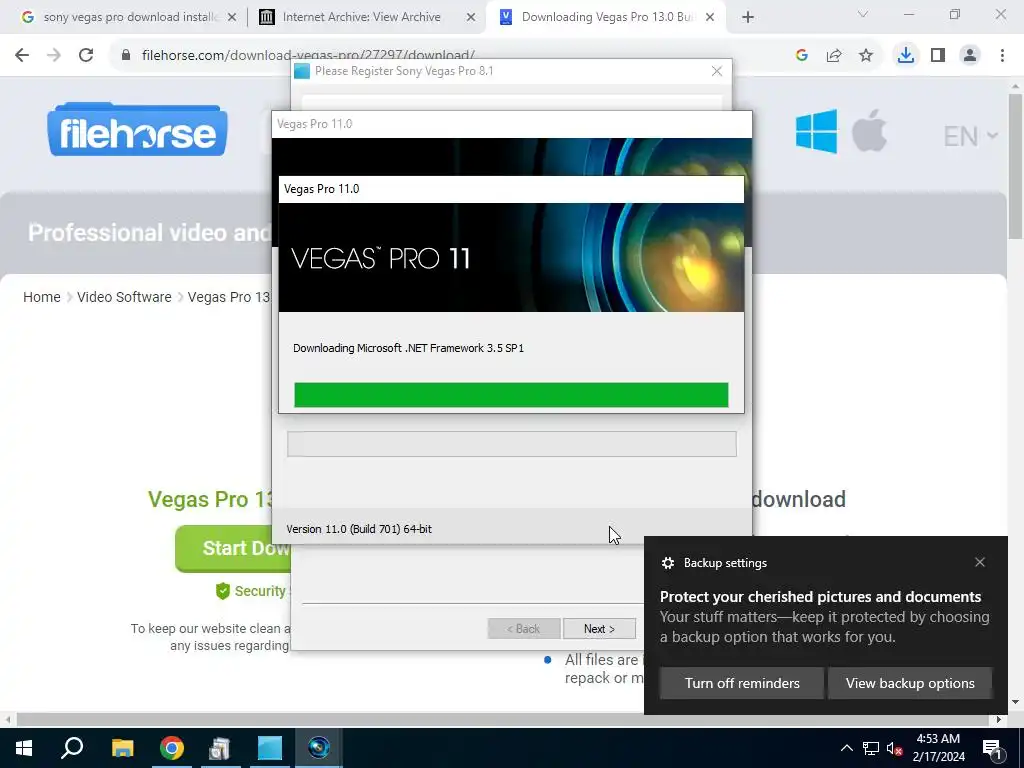Click Turn off reminders
The height and width of the screenshot is (768, 1024).
pyautogui.click(x=742, y=683)
